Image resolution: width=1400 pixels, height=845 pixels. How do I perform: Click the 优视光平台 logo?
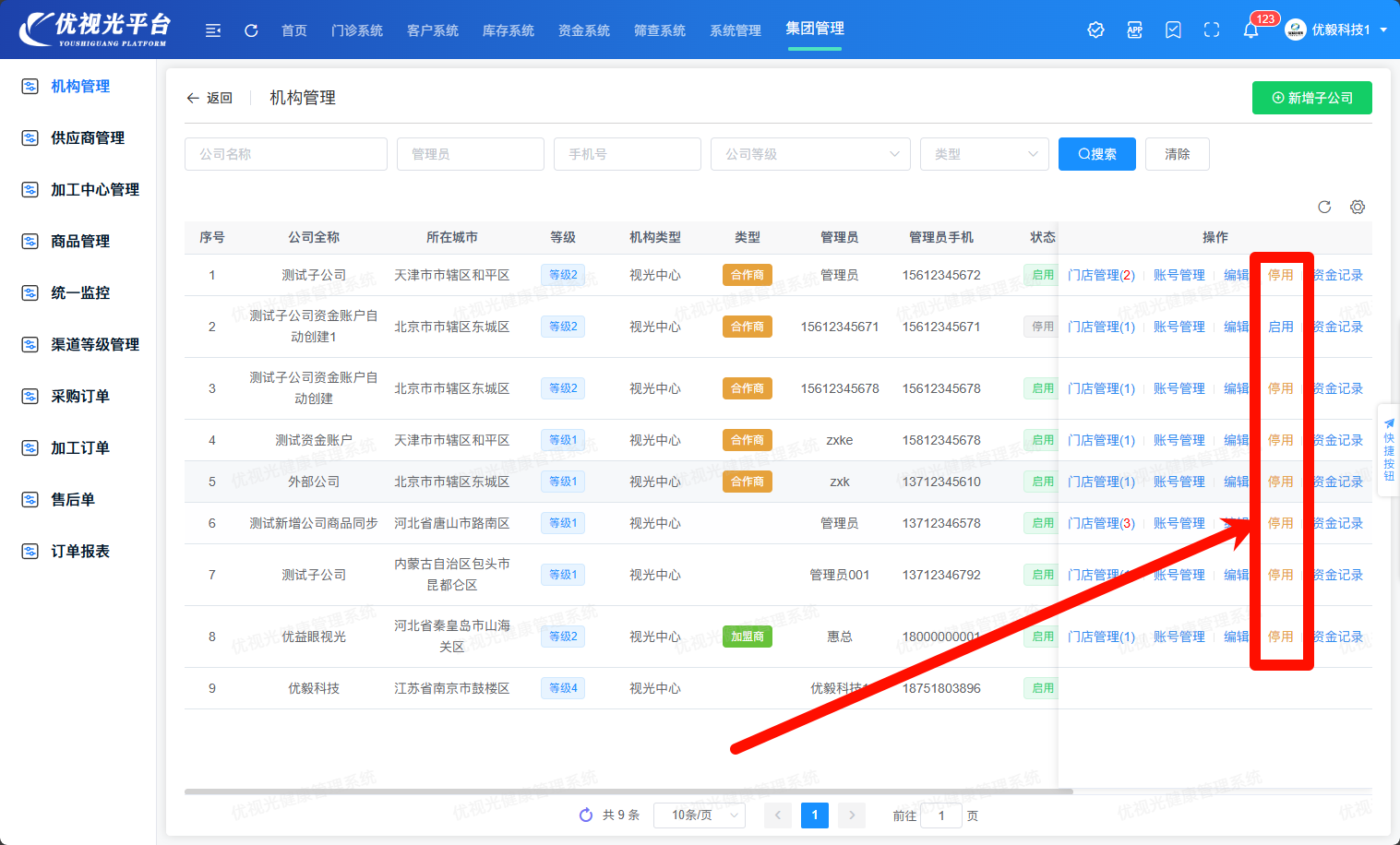click(x=96, y=30)
